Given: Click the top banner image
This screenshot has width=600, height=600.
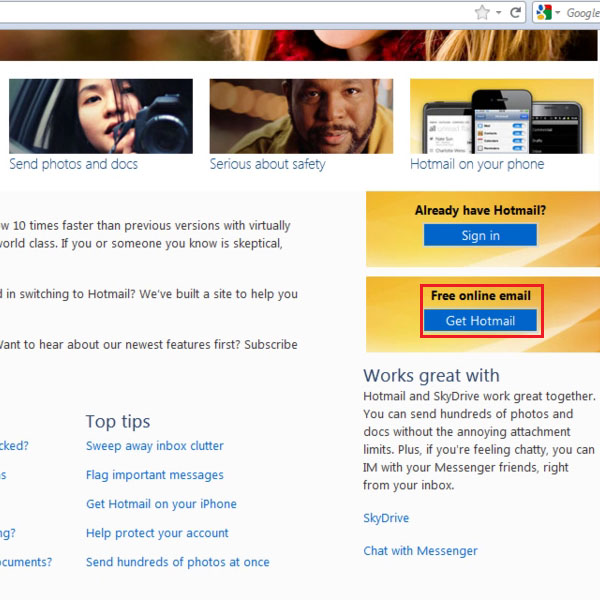Looking at the screenshot, I should [x=298, y=45].
